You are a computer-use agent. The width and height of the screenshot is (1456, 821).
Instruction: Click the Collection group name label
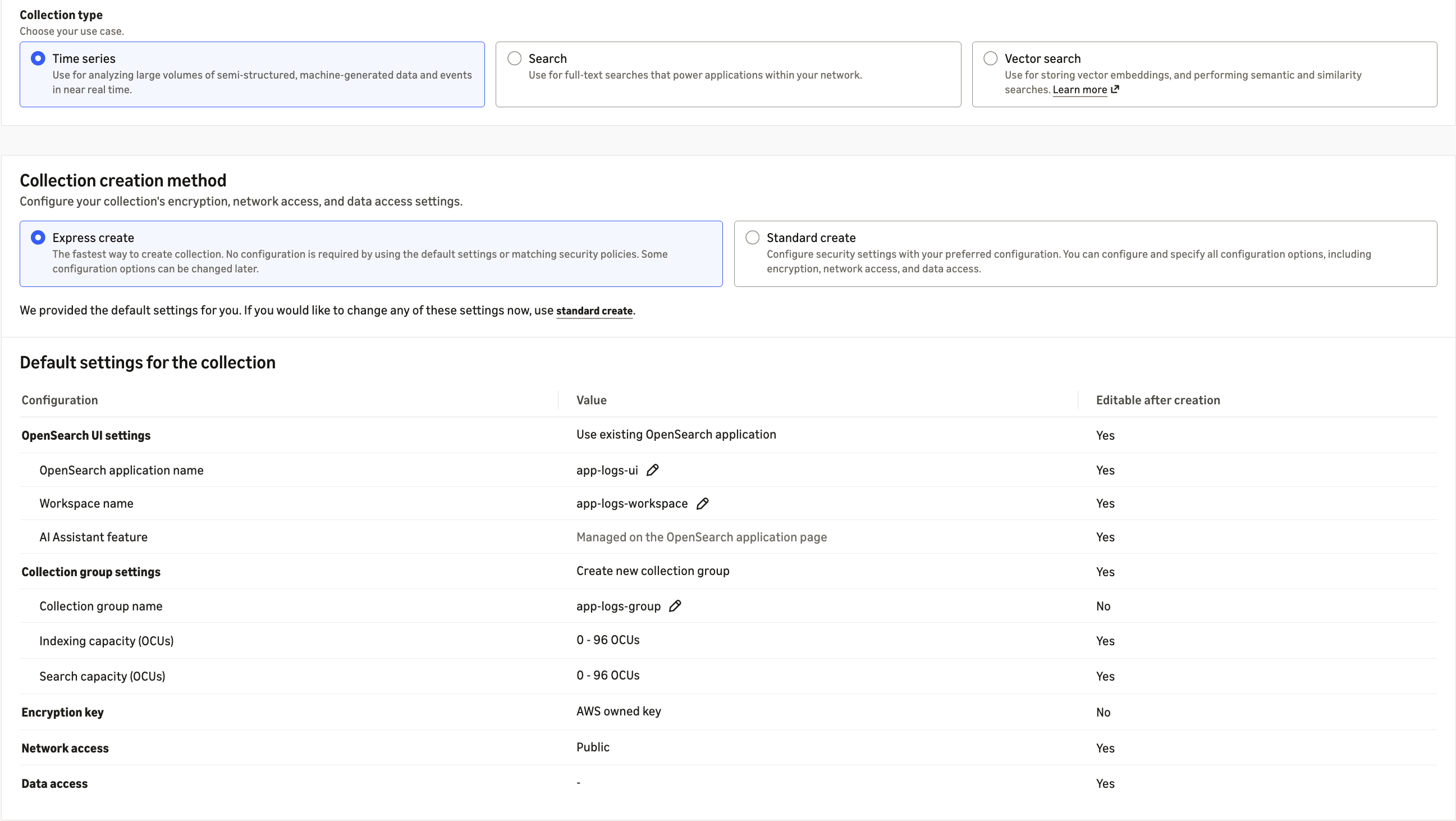pyautogui.click(x=100, y=606)
